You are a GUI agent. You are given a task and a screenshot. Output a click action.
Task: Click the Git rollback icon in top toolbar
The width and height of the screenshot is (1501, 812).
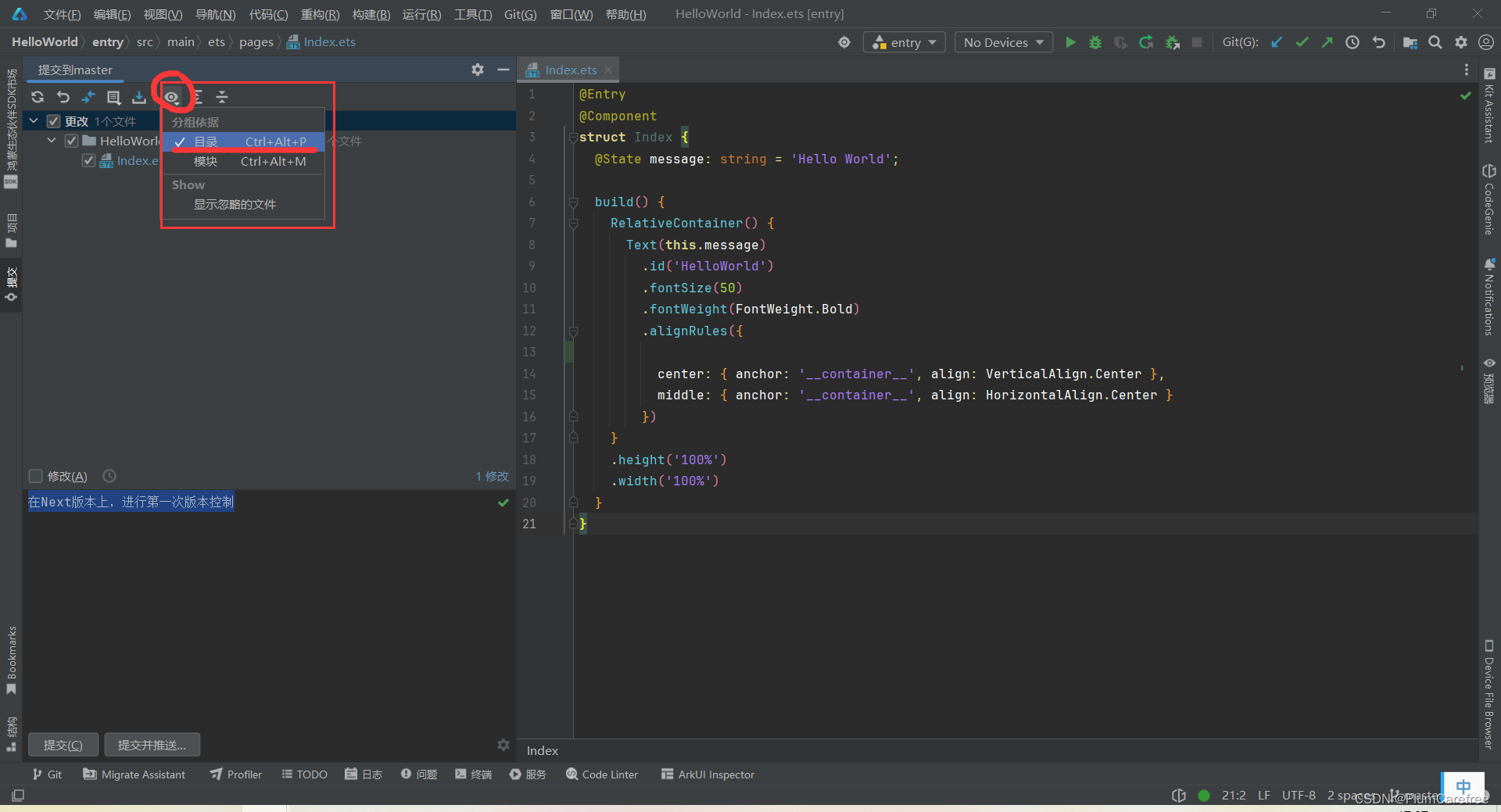[1379, 42]
